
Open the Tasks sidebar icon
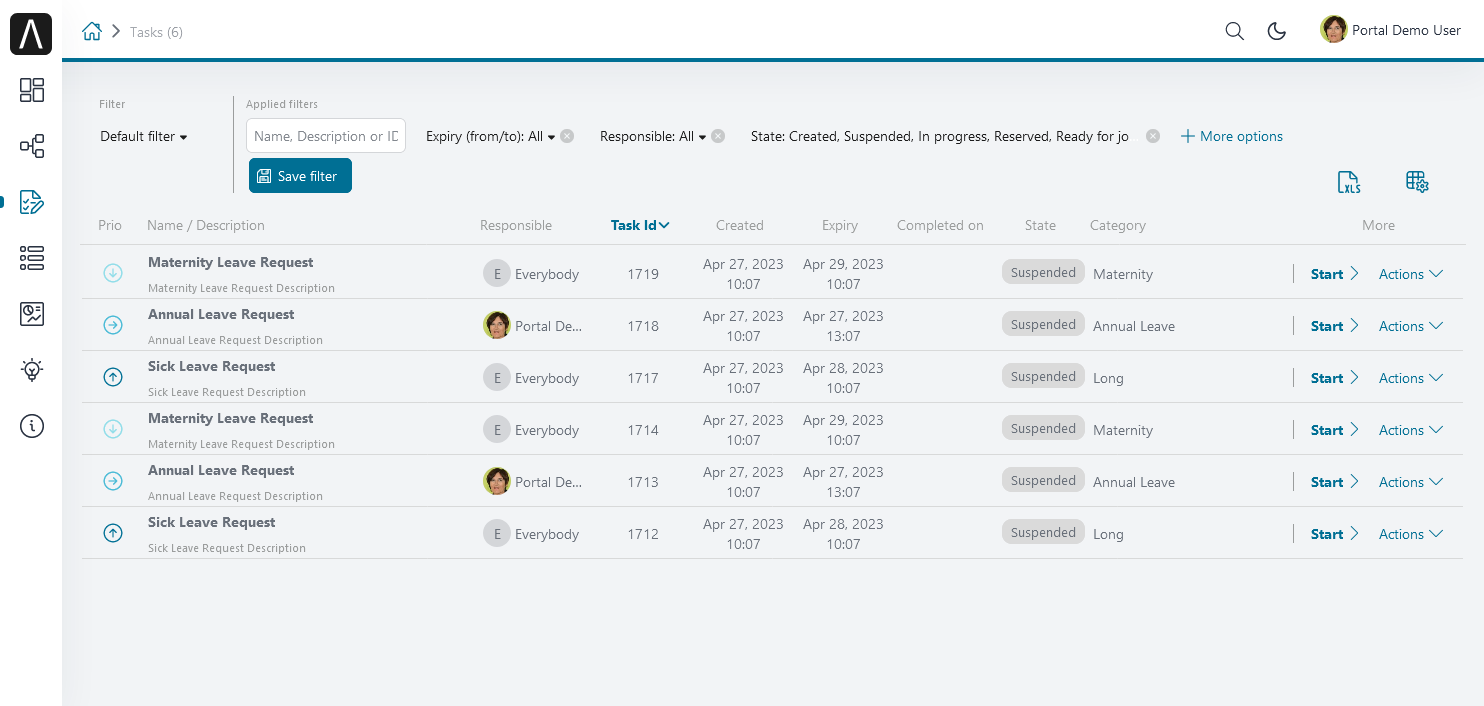pyautogui.click(x=32, y=202)
